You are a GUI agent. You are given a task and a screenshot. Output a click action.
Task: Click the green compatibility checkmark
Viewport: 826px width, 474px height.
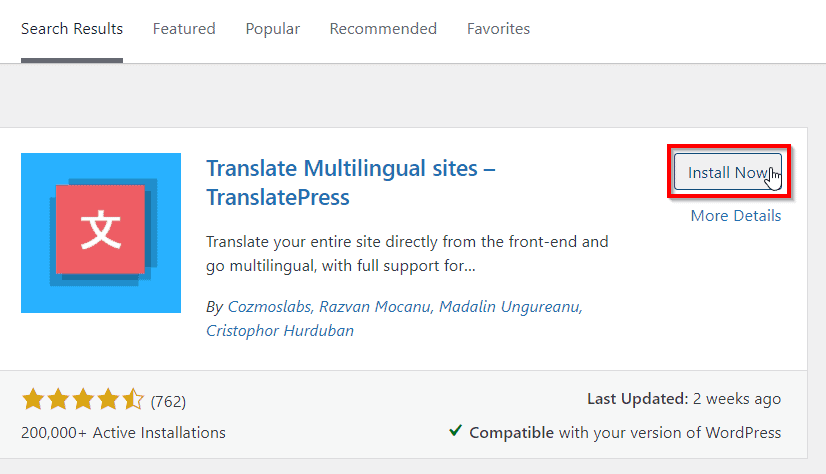pyautogui.click(x=456, y=431)
